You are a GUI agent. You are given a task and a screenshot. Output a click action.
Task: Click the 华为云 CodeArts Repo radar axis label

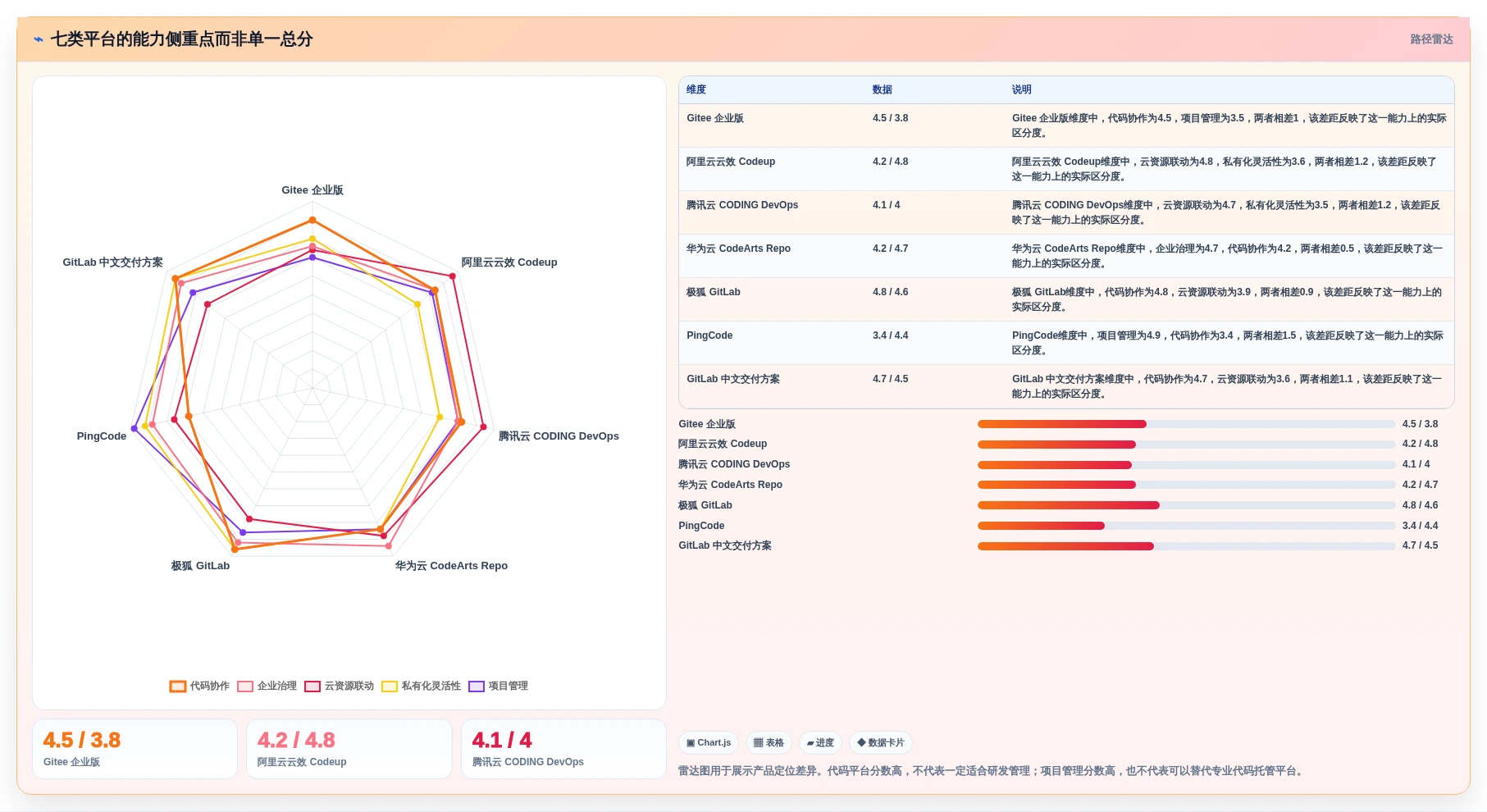(451, 566)
